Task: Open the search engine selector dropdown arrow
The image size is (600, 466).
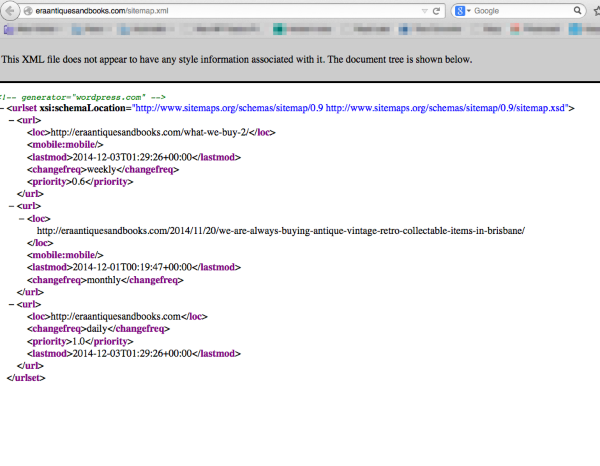Action: (x=471, y=11)
